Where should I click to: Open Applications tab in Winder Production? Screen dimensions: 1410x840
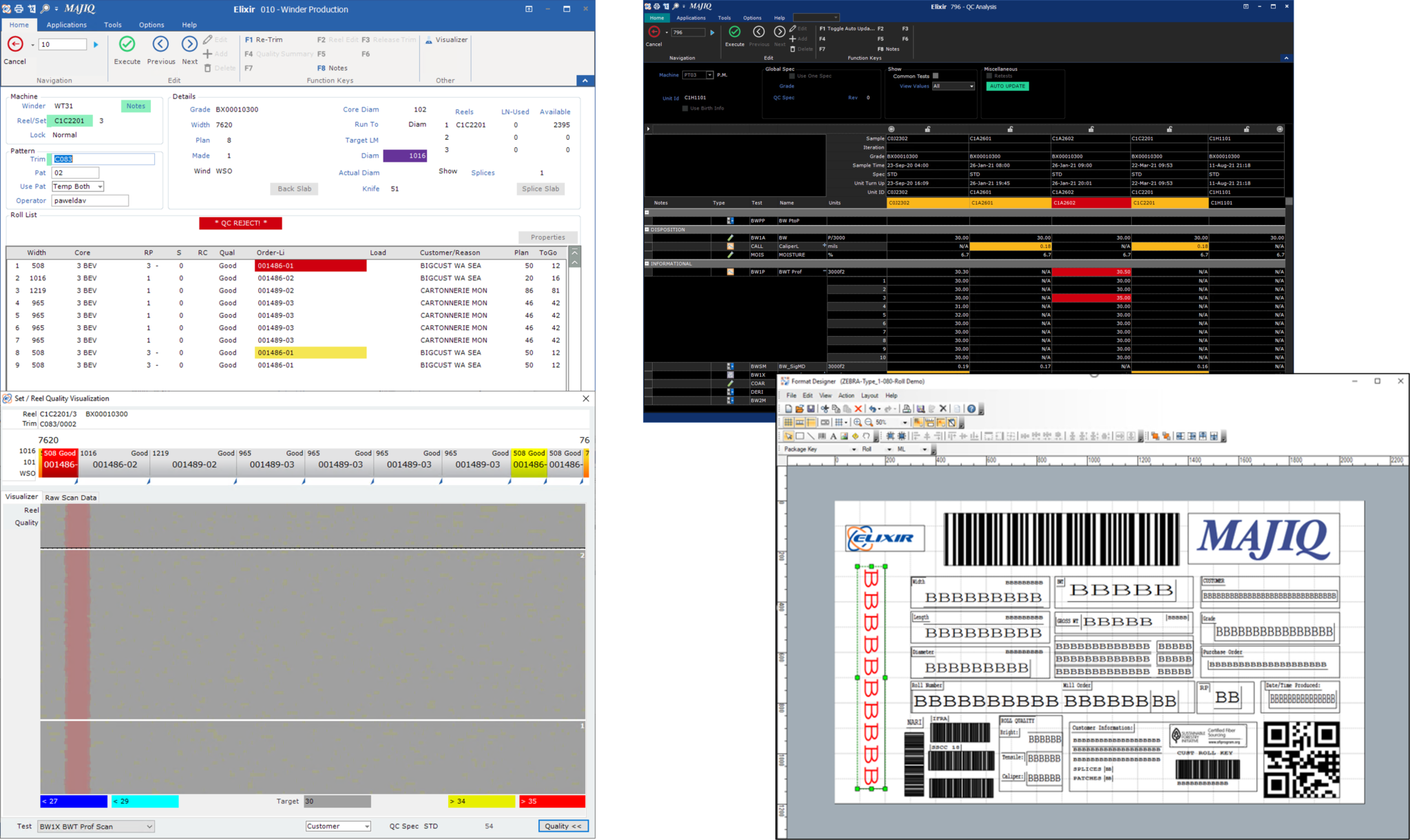tap(67, 25)
